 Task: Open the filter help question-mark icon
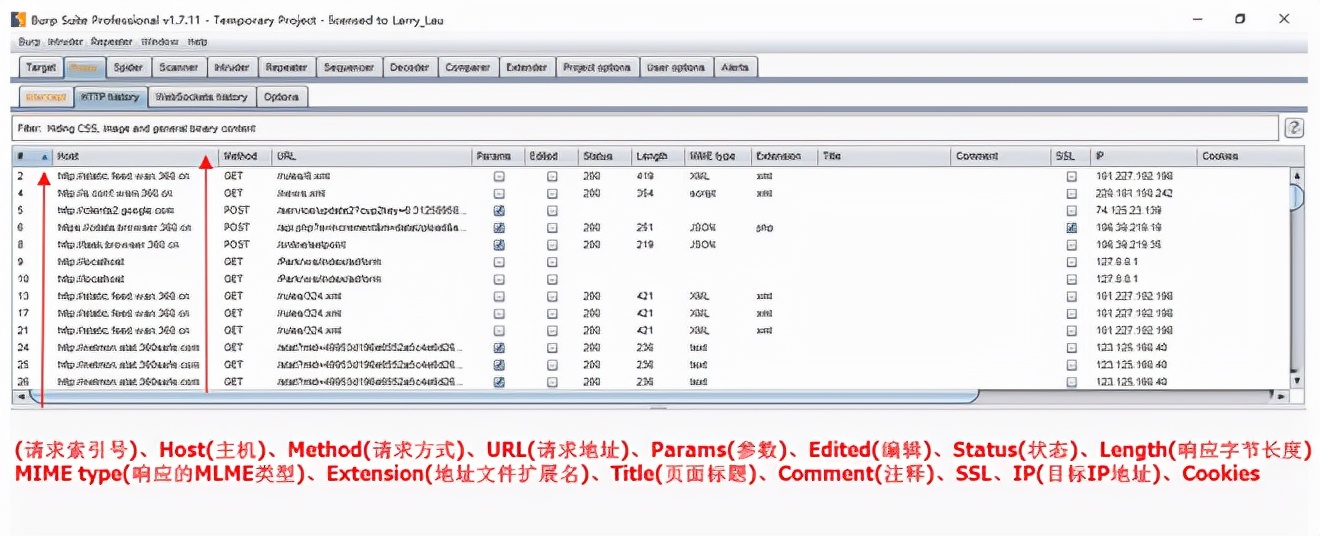pos(1294,128)
